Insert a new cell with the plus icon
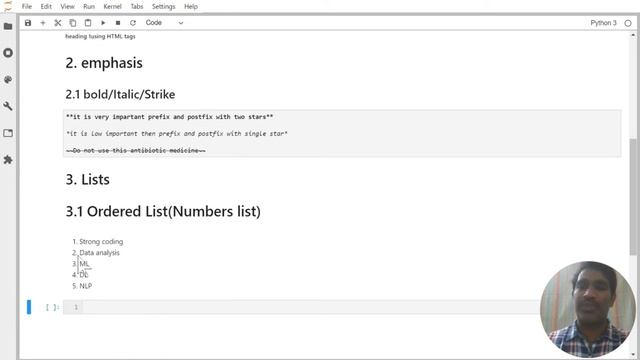 [x=43, y=23]
